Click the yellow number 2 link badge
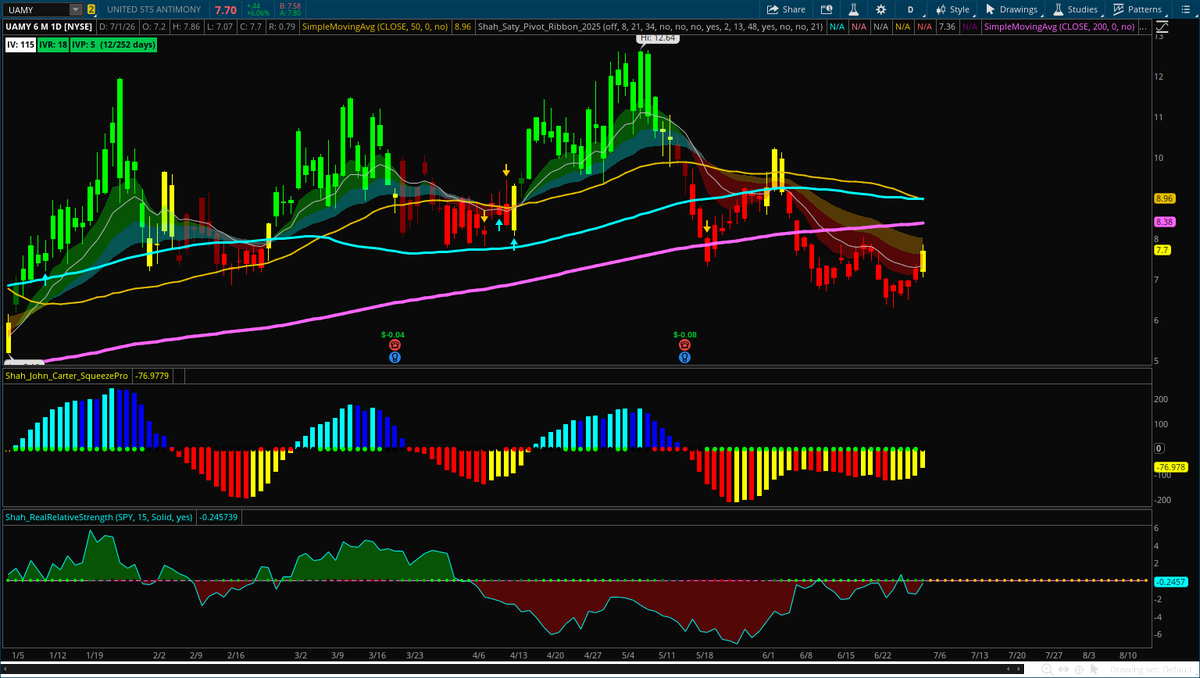The width and height of the screenshot is (1200, 678). click(92, 9)
